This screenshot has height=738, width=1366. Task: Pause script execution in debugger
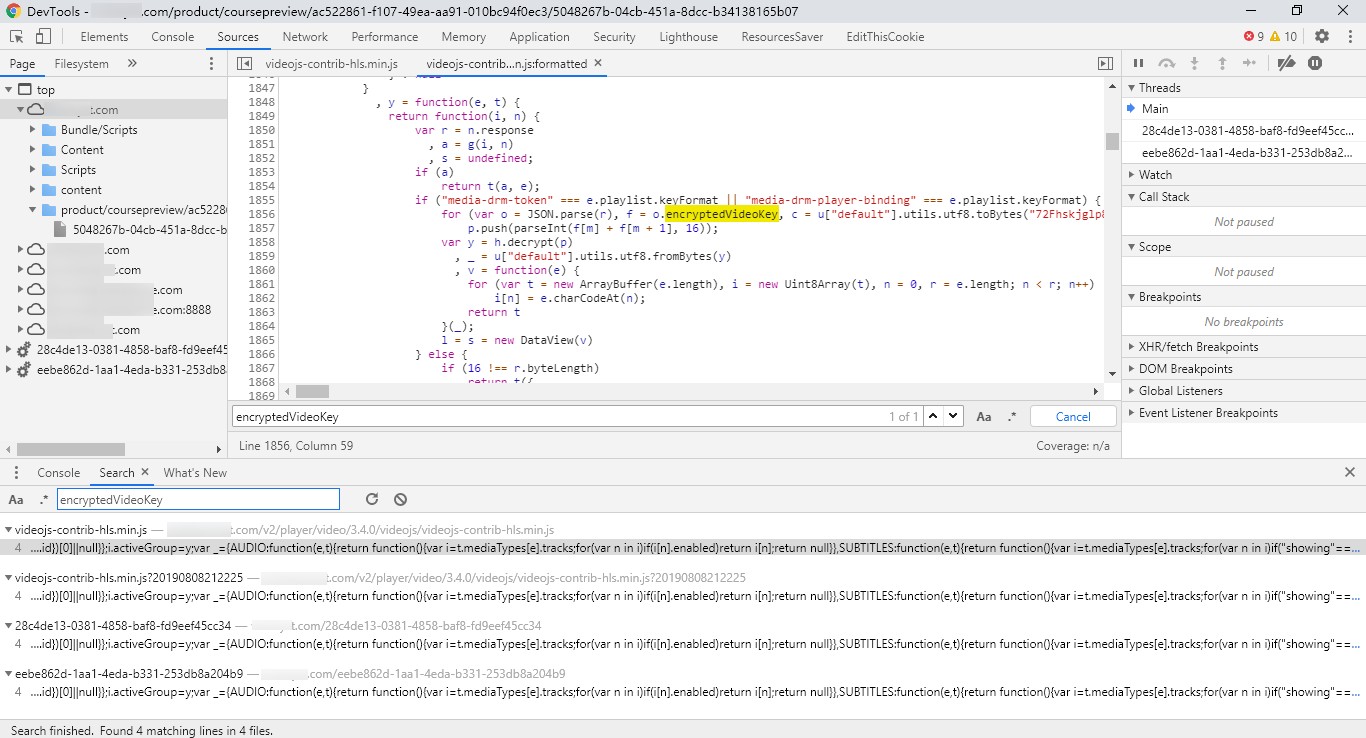1138,63
